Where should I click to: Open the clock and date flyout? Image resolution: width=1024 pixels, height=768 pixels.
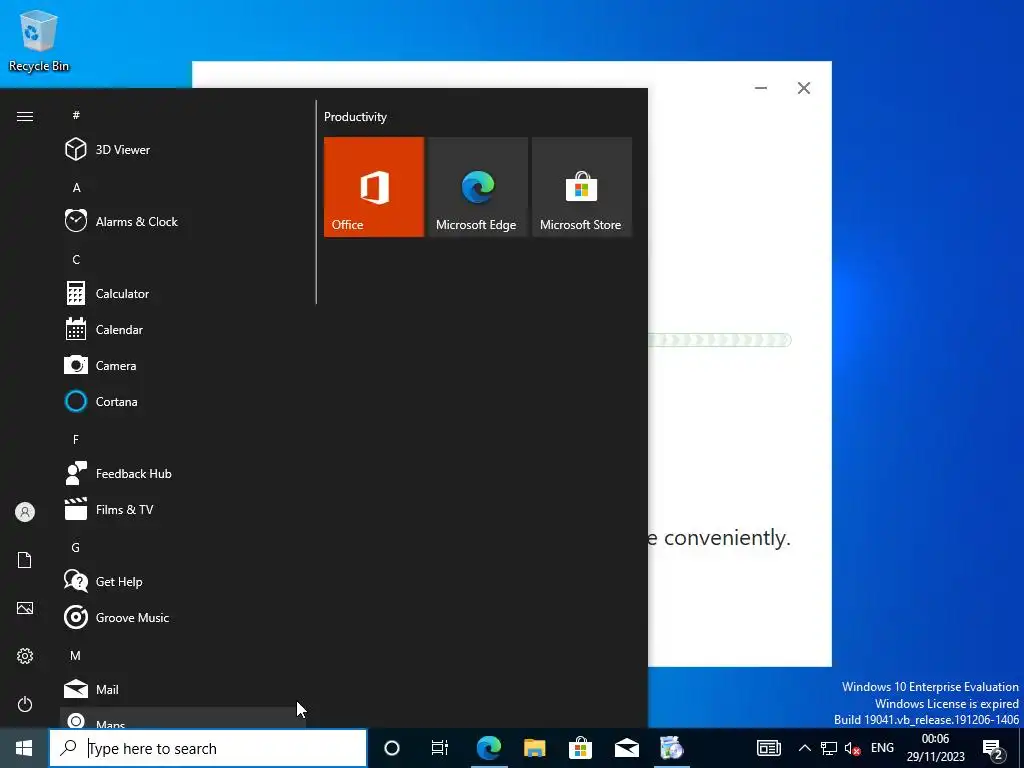point(935,748)
